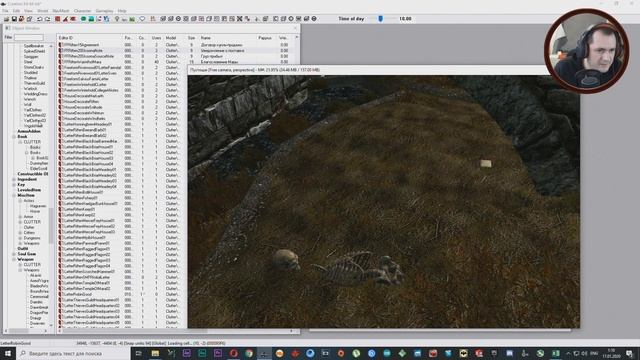
Task: Open Google Chrome from the taskbar
Action: click(249, 353)
